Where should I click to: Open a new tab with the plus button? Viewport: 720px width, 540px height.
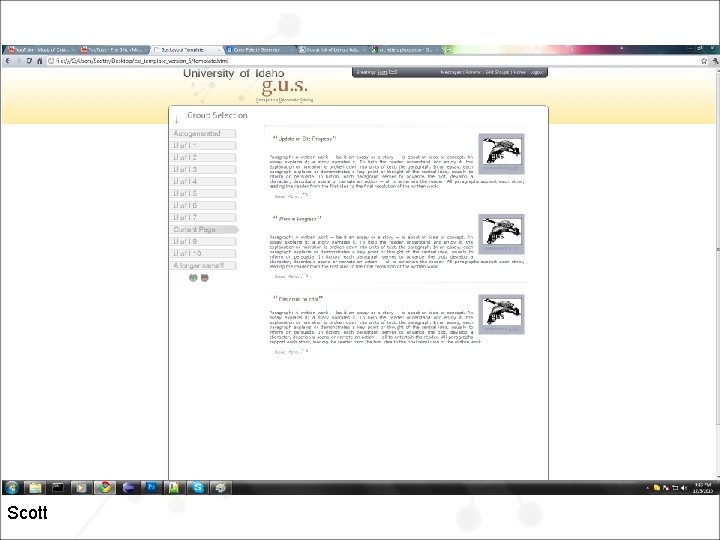(x=449, y=50)
